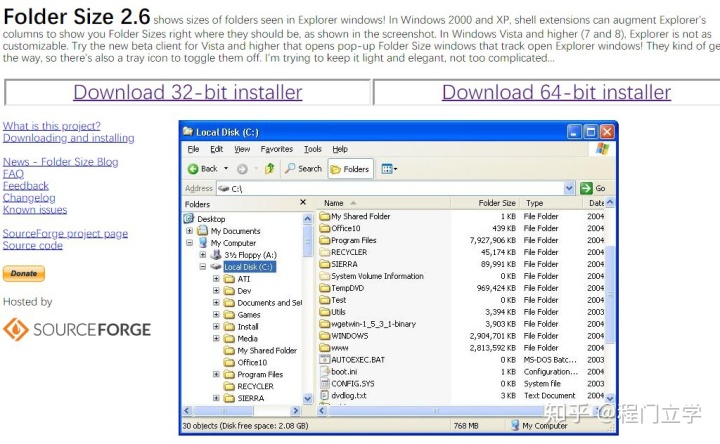This screenshot has height=444, width=720.
Task: Click RECYCLER folder icon in file list
Action: click(x=325, y=252)
